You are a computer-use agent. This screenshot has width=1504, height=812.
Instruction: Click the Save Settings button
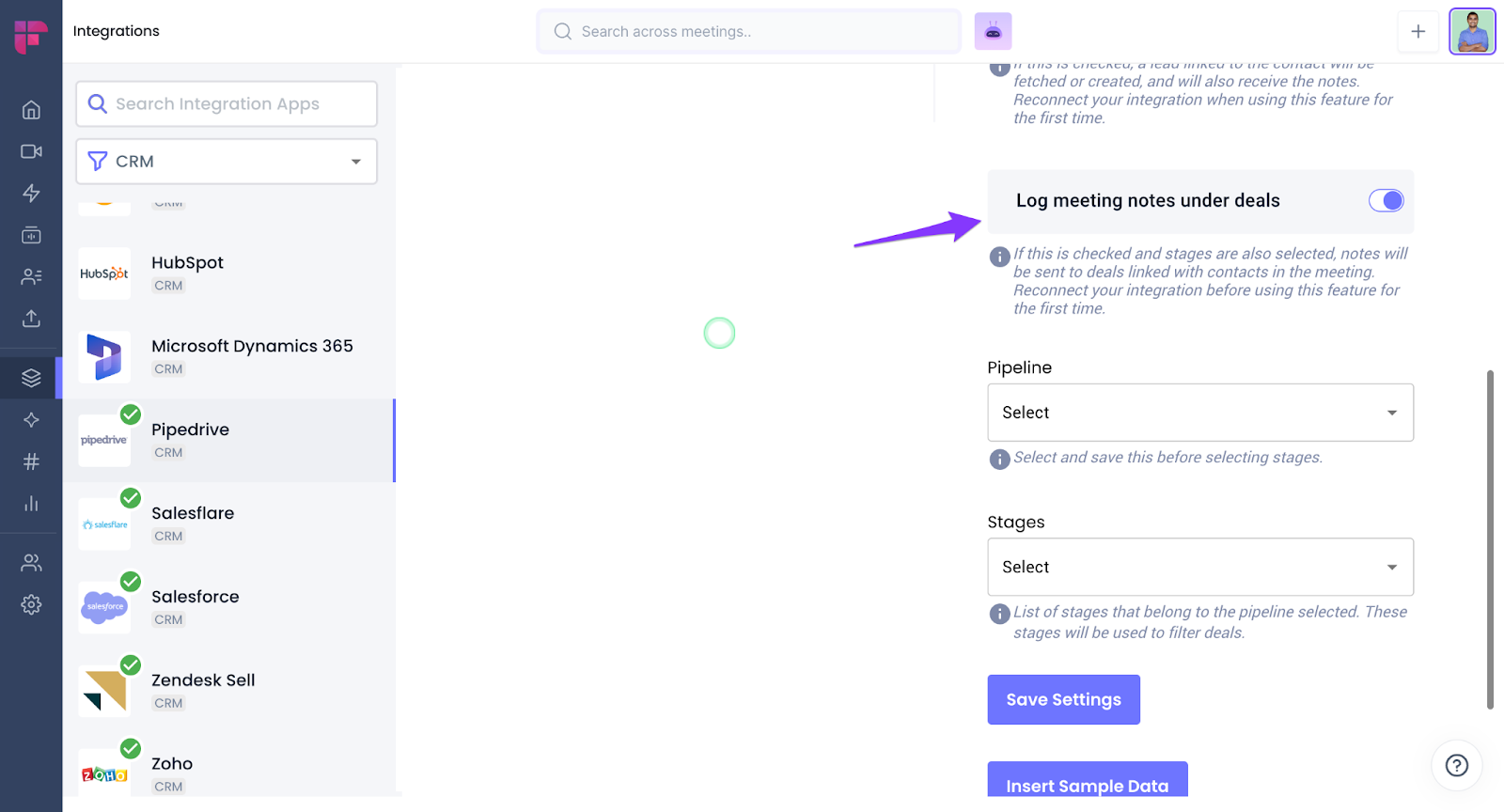pos(1063,699)
